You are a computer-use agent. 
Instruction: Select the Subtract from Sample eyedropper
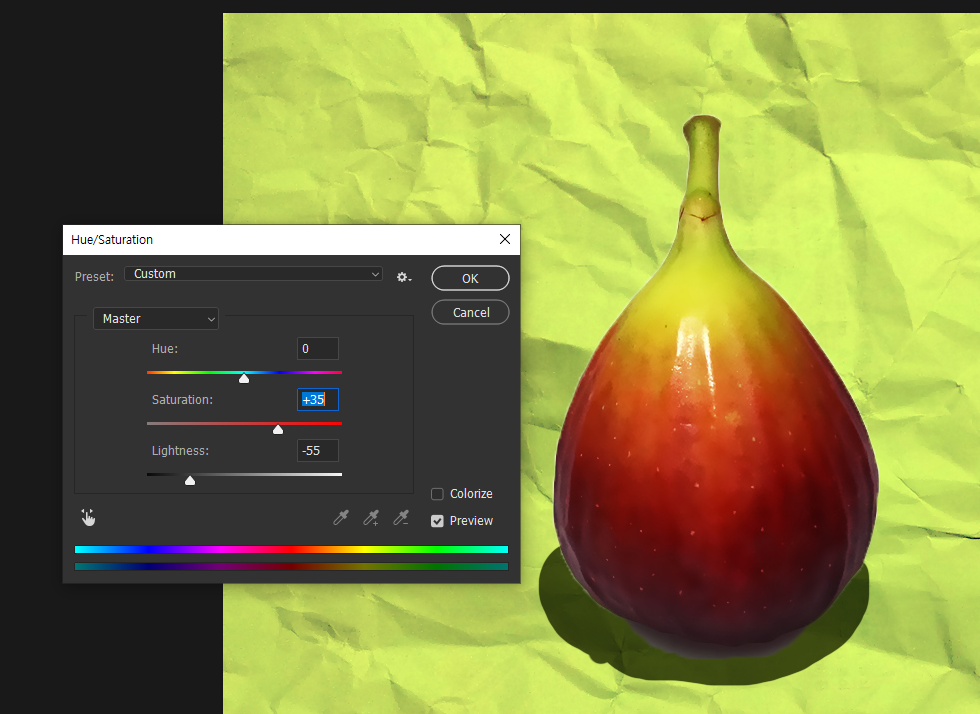coord(401,517)
